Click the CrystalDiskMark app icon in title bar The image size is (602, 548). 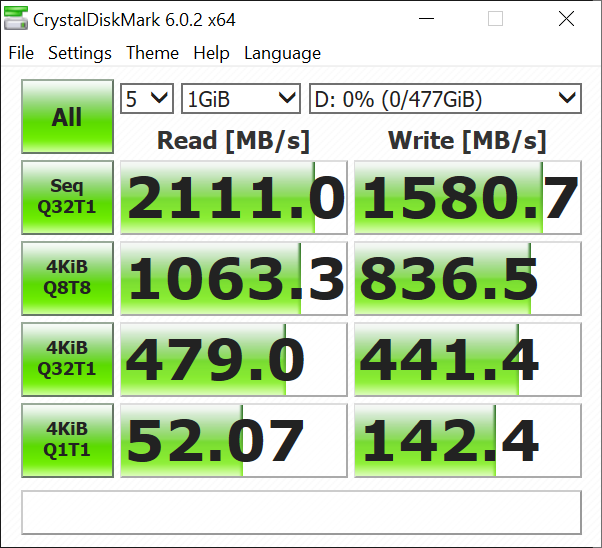coord(16,18)
